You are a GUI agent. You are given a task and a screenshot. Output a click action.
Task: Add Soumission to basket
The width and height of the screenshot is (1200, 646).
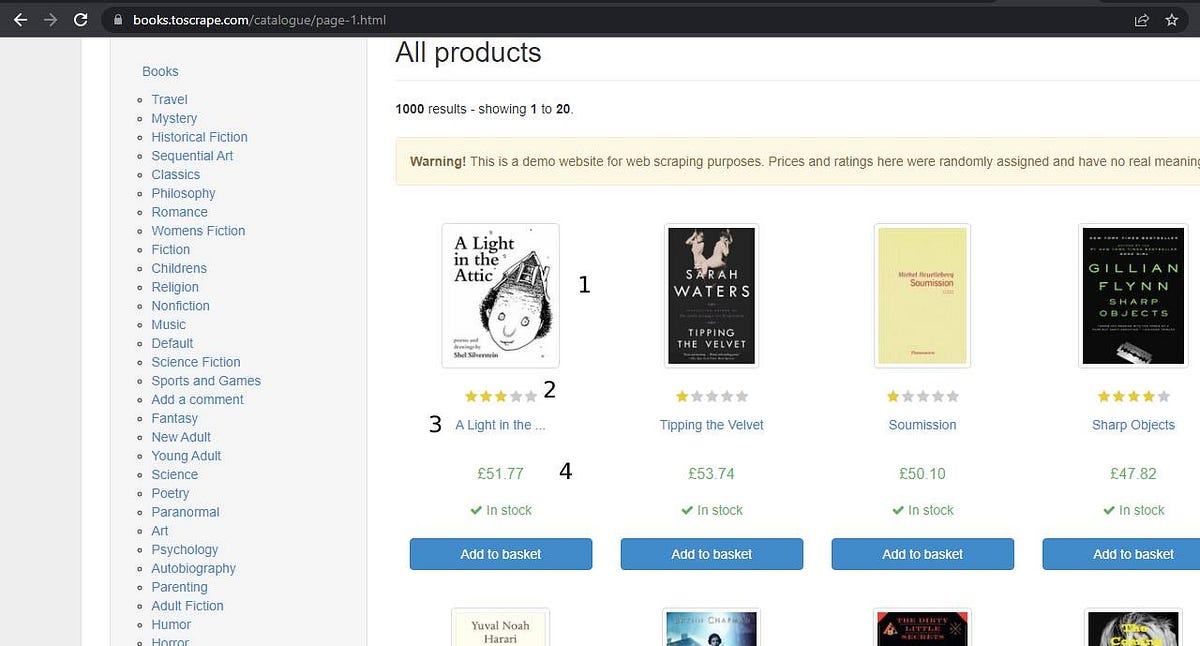pyautogui.click(x=922, y=554)
